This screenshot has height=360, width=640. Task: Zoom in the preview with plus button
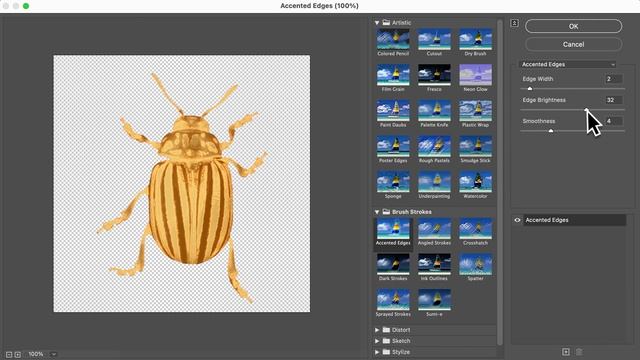pos(18,355)
